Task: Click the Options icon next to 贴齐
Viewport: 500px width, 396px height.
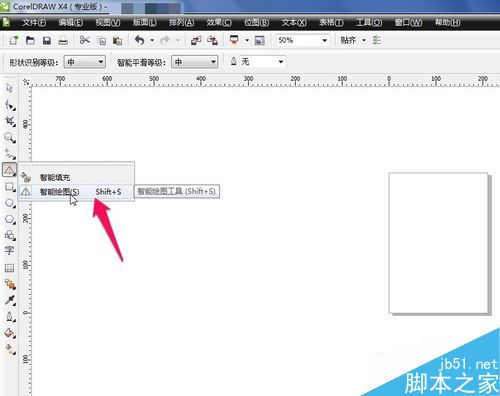Action: [377, 40]
